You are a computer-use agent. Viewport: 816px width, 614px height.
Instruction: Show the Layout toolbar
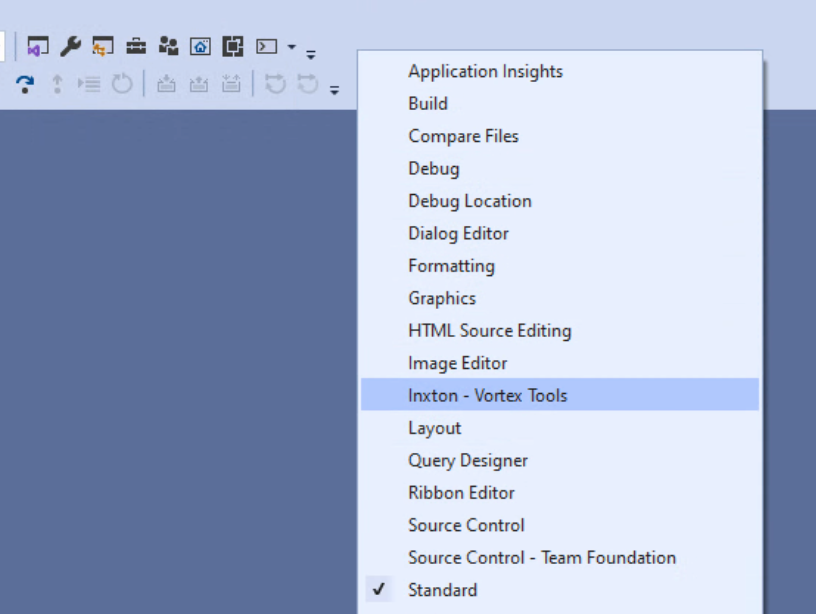pyautogui.click(x=560, y=428)
